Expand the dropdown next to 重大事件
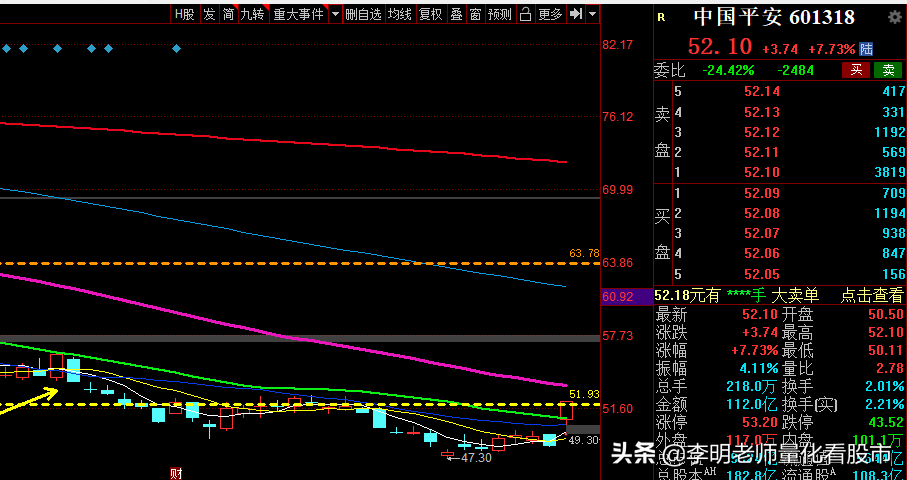The height and width of the screenshot is (480, 907). [335, 14]
